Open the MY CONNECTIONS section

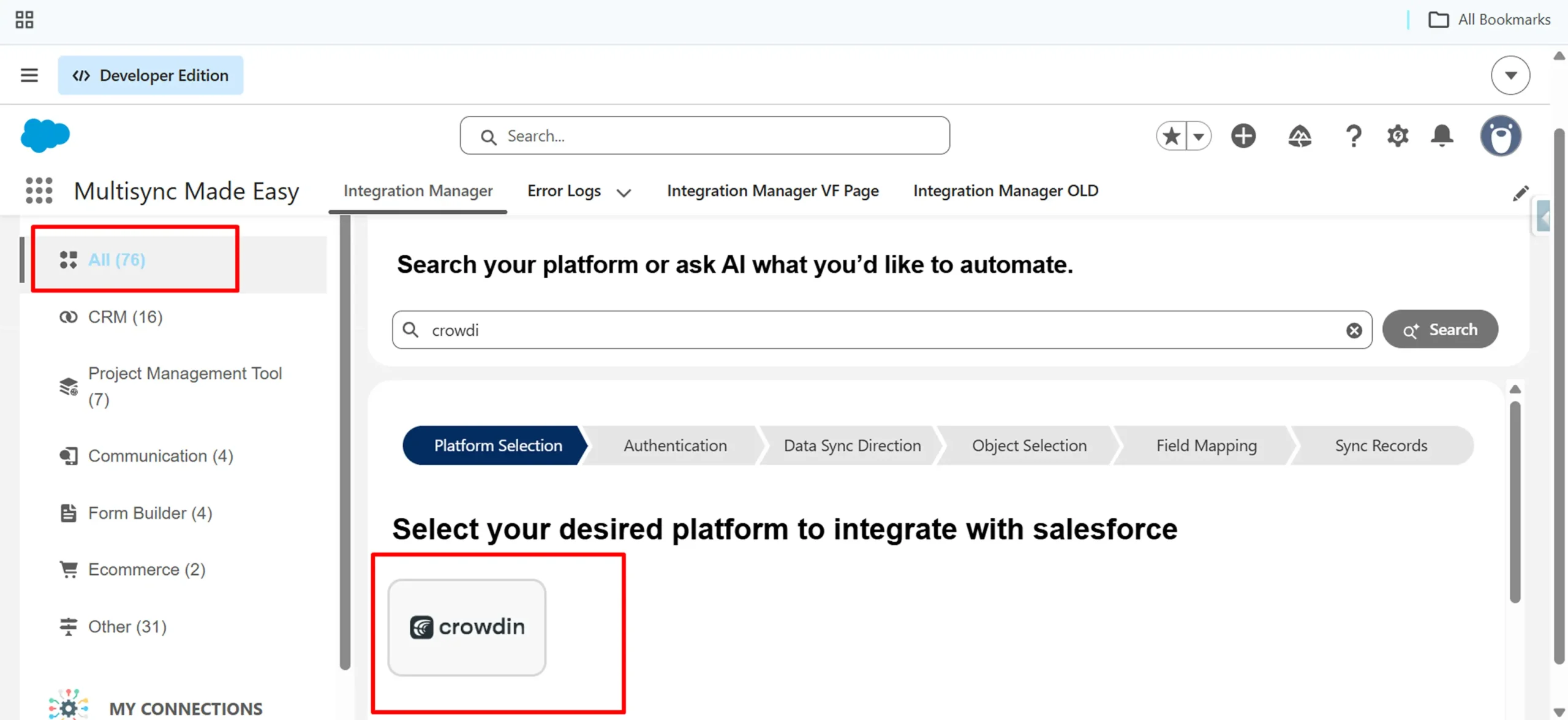pos(185,708)
